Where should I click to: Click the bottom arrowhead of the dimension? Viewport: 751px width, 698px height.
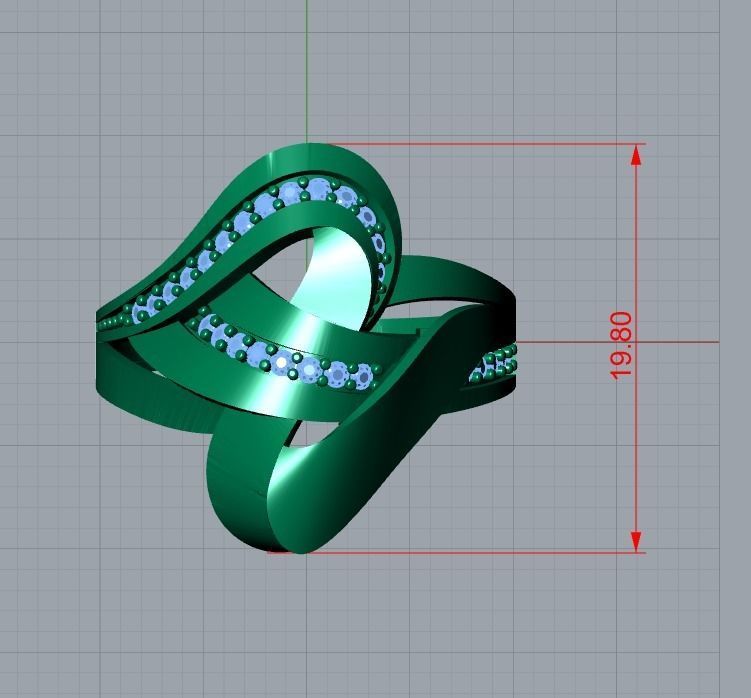(636, 541)
